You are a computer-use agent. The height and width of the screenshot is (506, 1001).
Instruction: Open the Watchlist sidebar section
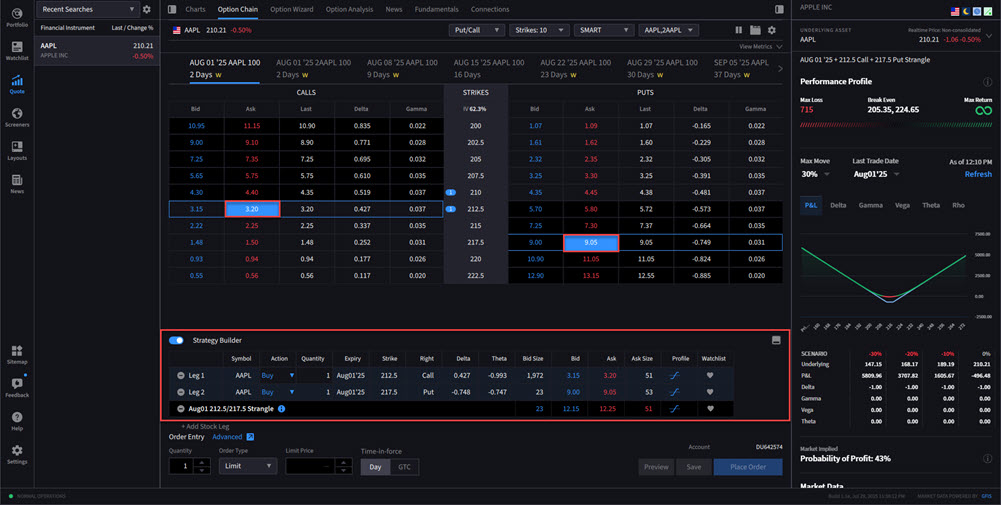pos(17,51)
